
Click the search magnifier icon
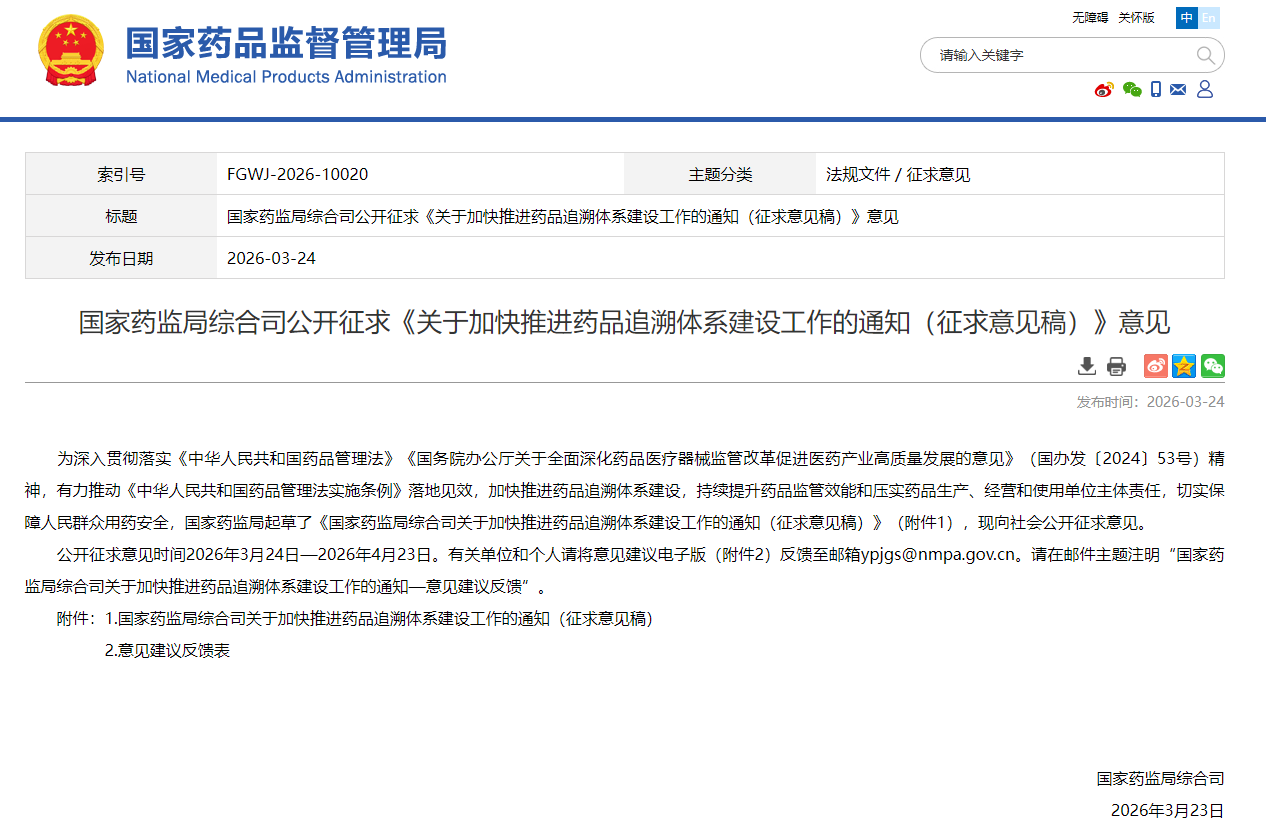click(1205, 55)
